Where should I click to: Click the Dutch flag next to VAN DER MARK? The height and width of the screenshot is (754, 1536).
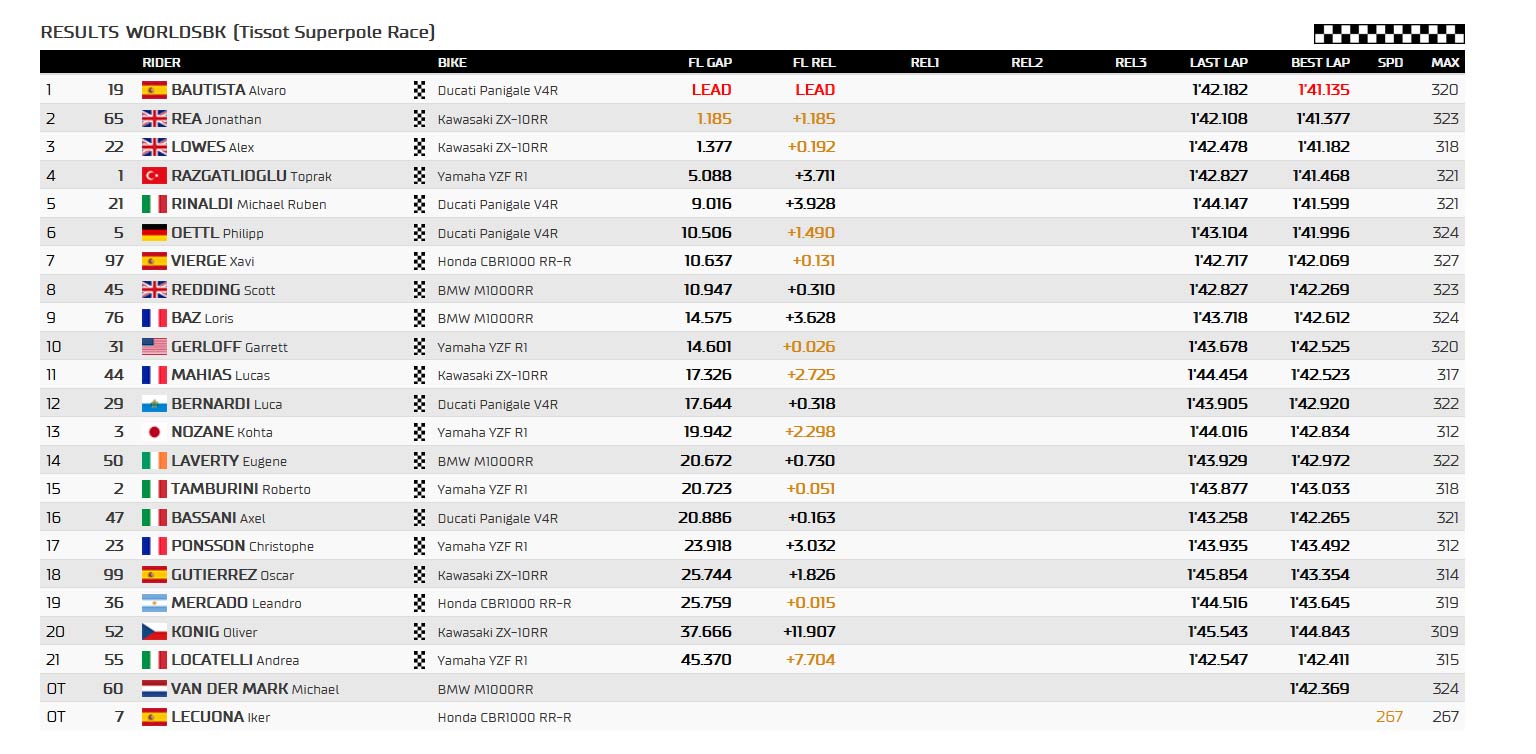(x=154, y=689)
